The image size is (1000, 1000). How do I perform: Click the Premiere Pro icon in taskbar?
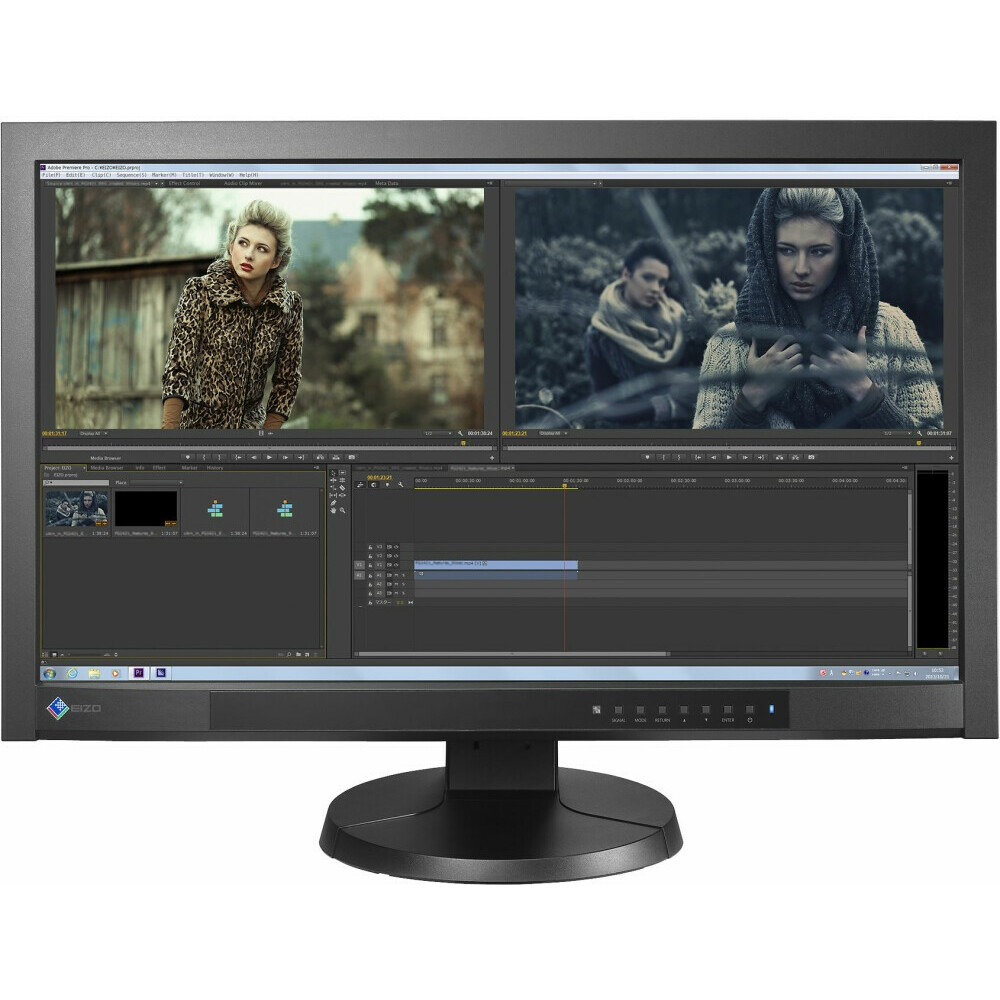click(x=140, y=673)
